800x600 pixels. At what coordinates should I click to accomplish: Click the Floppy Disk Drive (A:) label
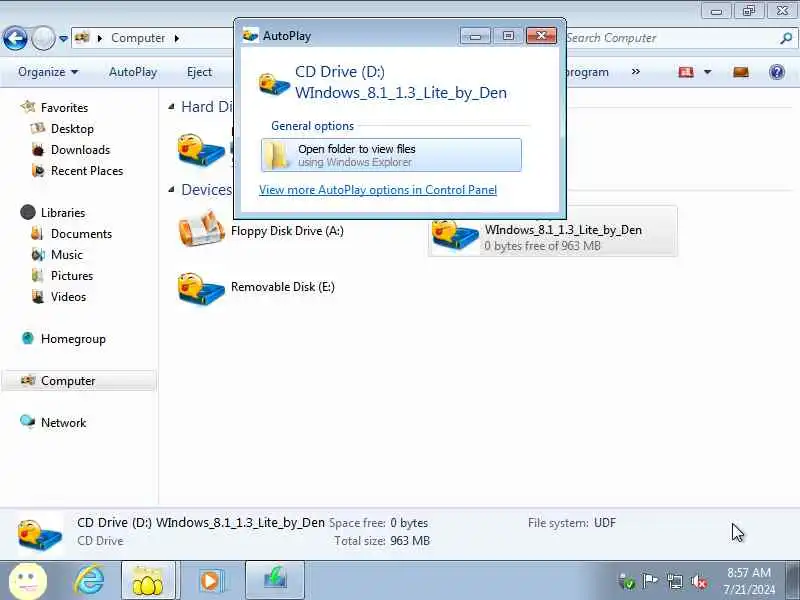287,231
